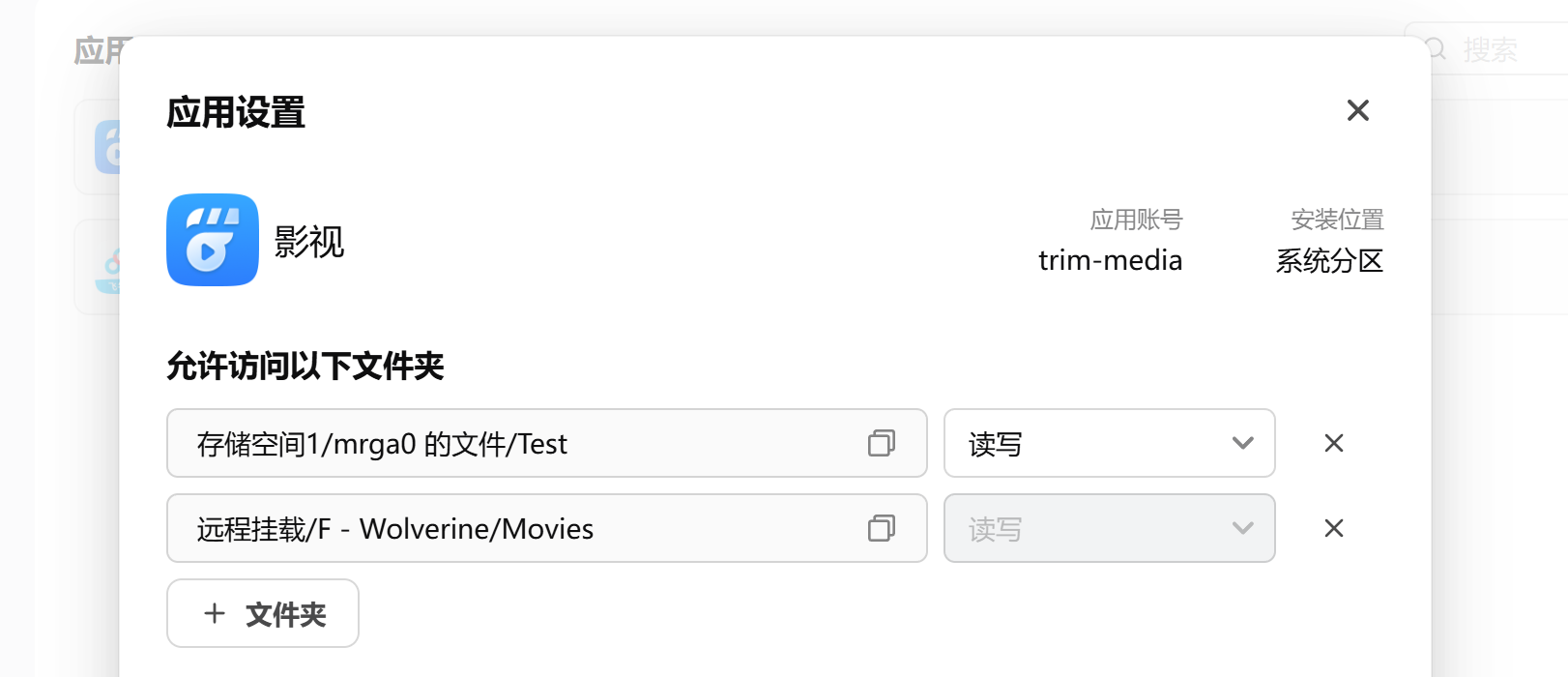The height and width of the screenshot is (677, 1568).
Task: Click the 影视 app icon
Action: (x=213, y=240)
